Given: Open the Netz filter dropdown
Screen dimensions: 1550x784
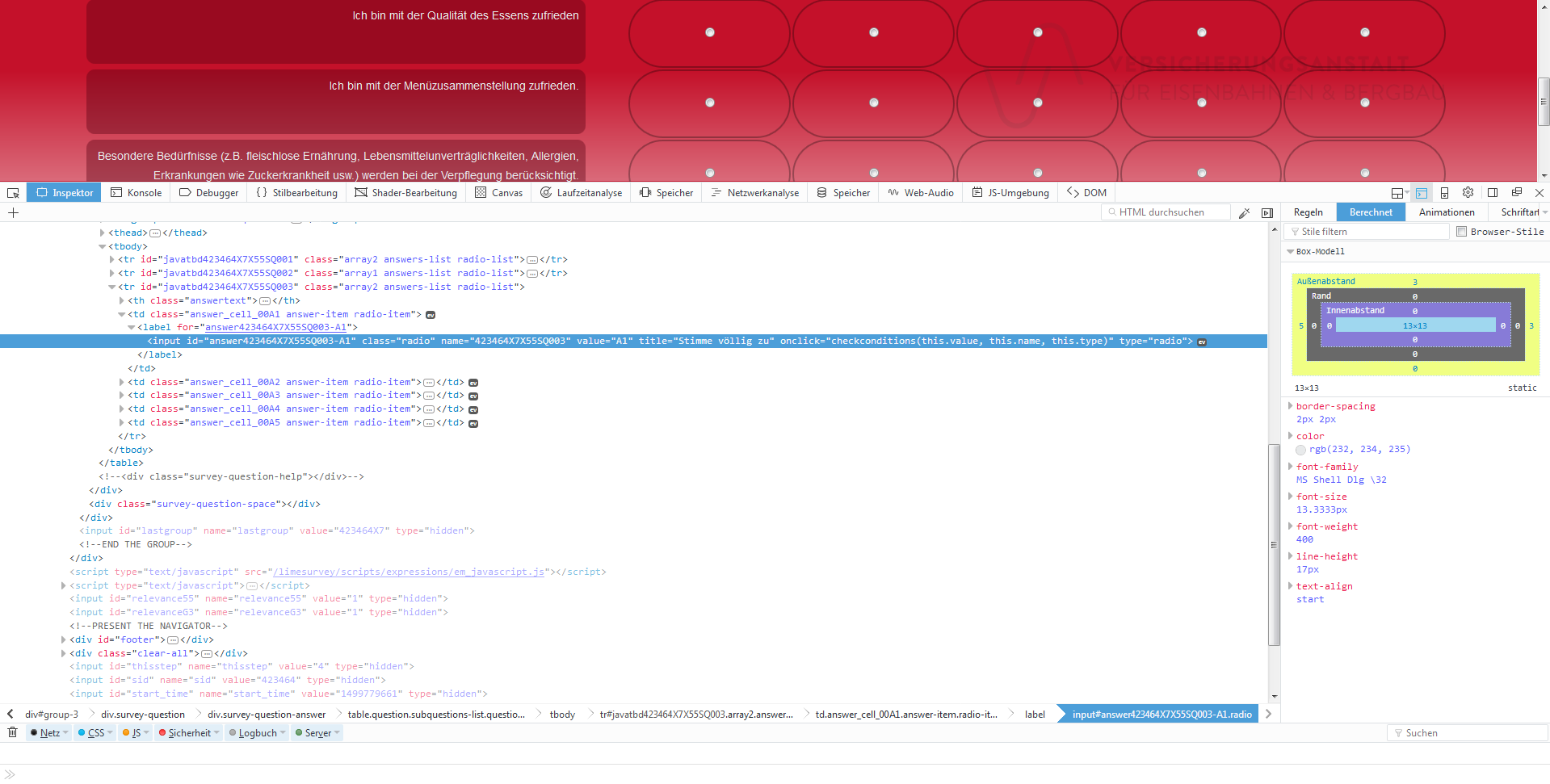Looking at the screenshot, I should (50, 733).
